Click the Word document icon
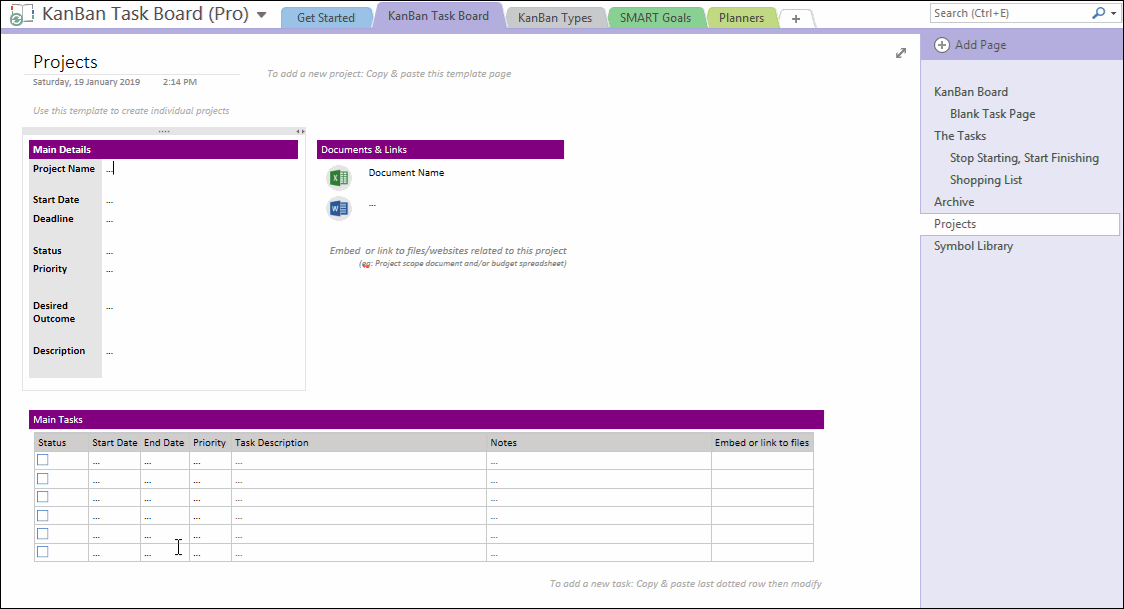 point(338,208)
